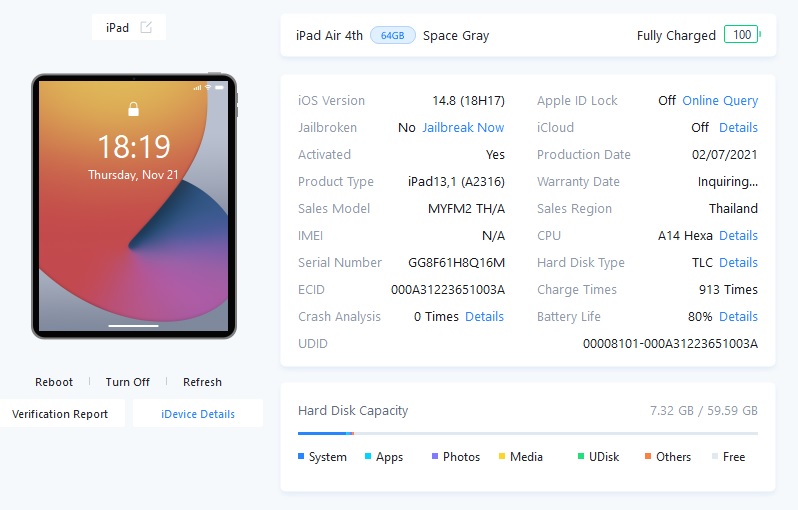Image resolution: width=798 pixels, height=510 pixels.
Task: Click the battery level indicator showing 100
Action: click(742, 35)
